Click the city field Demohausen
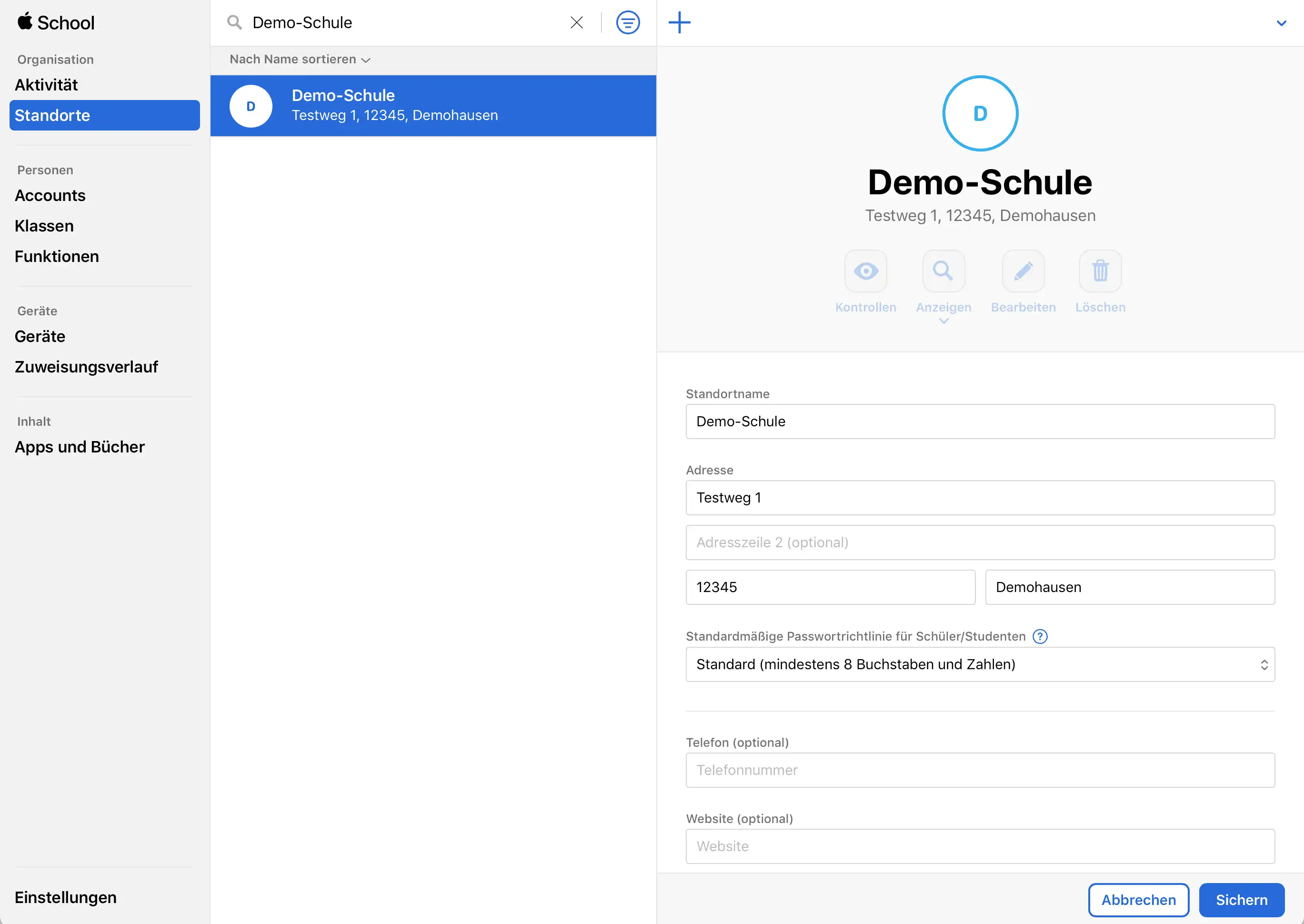 pyautogui.click(x=1129, y=587)
